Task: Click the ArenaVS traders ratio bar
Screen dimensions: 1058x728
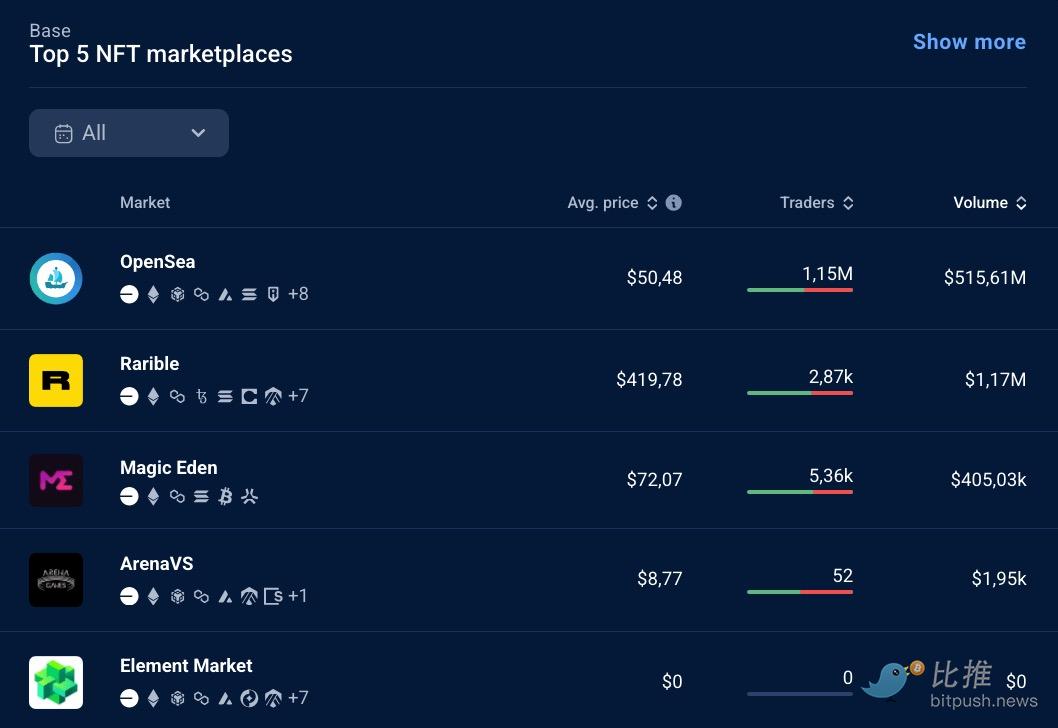Action: [800, 592]
